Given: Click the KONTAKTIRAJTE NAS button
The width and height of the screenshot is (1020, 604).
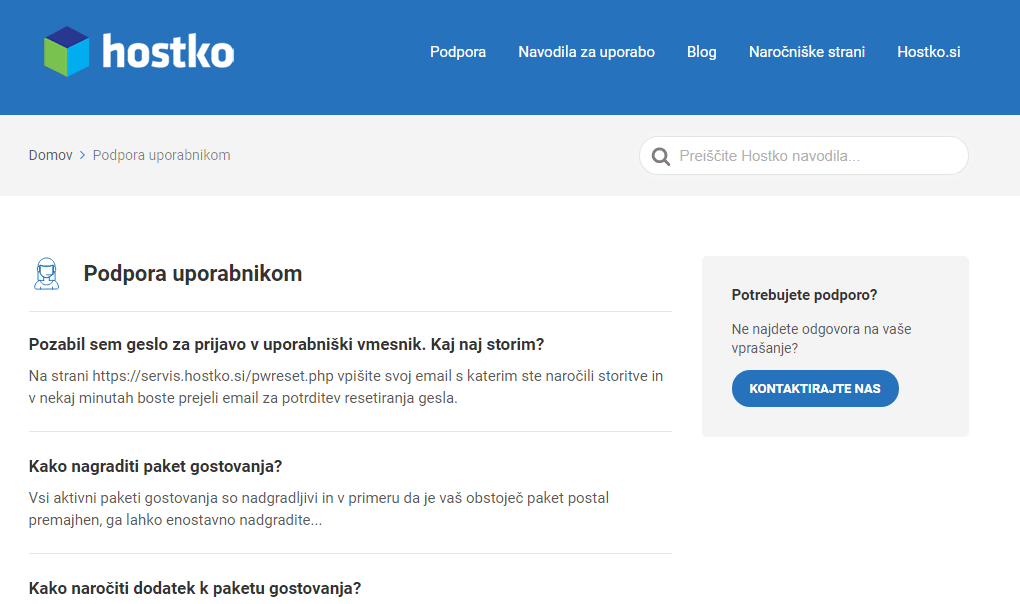Looking at the screenshot, I should click(x=815, y=389).
